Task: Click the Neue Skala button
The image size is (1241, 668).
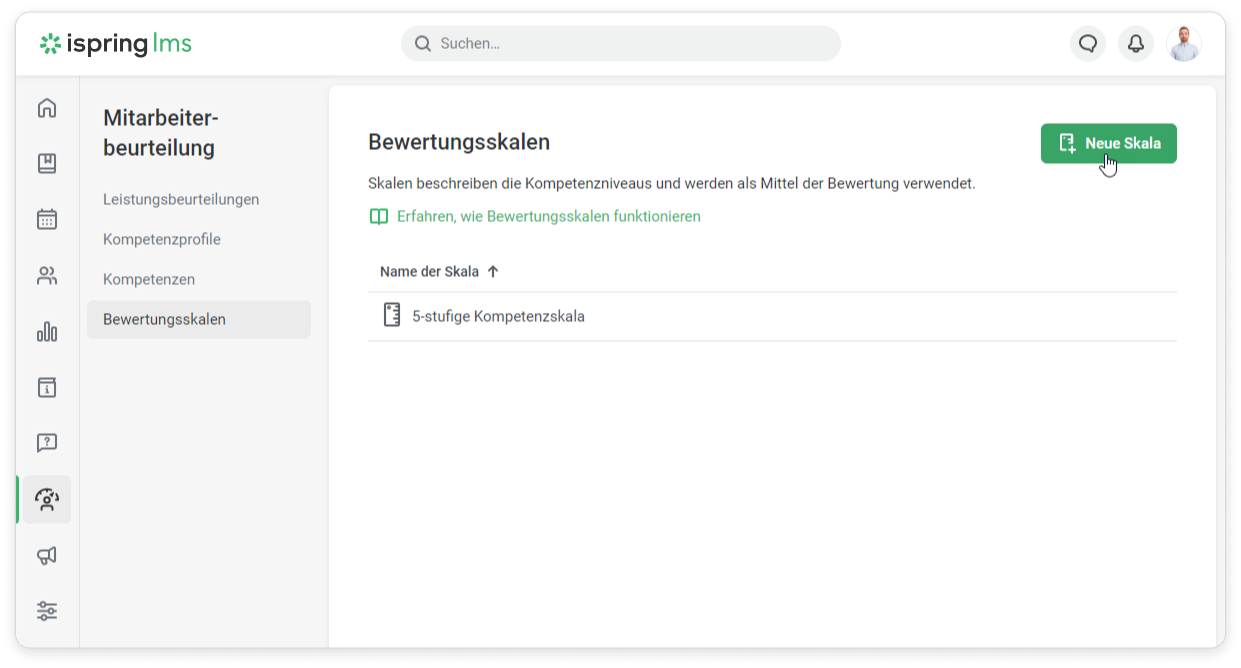Action: coord(1108,144)
